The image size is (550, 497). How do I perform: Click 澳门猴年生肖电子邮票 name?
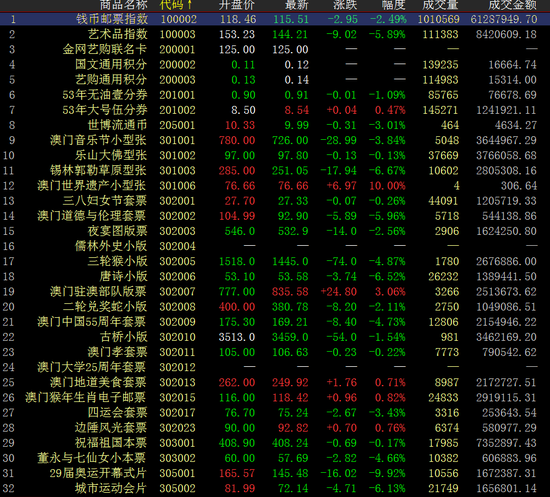point(86,397)
